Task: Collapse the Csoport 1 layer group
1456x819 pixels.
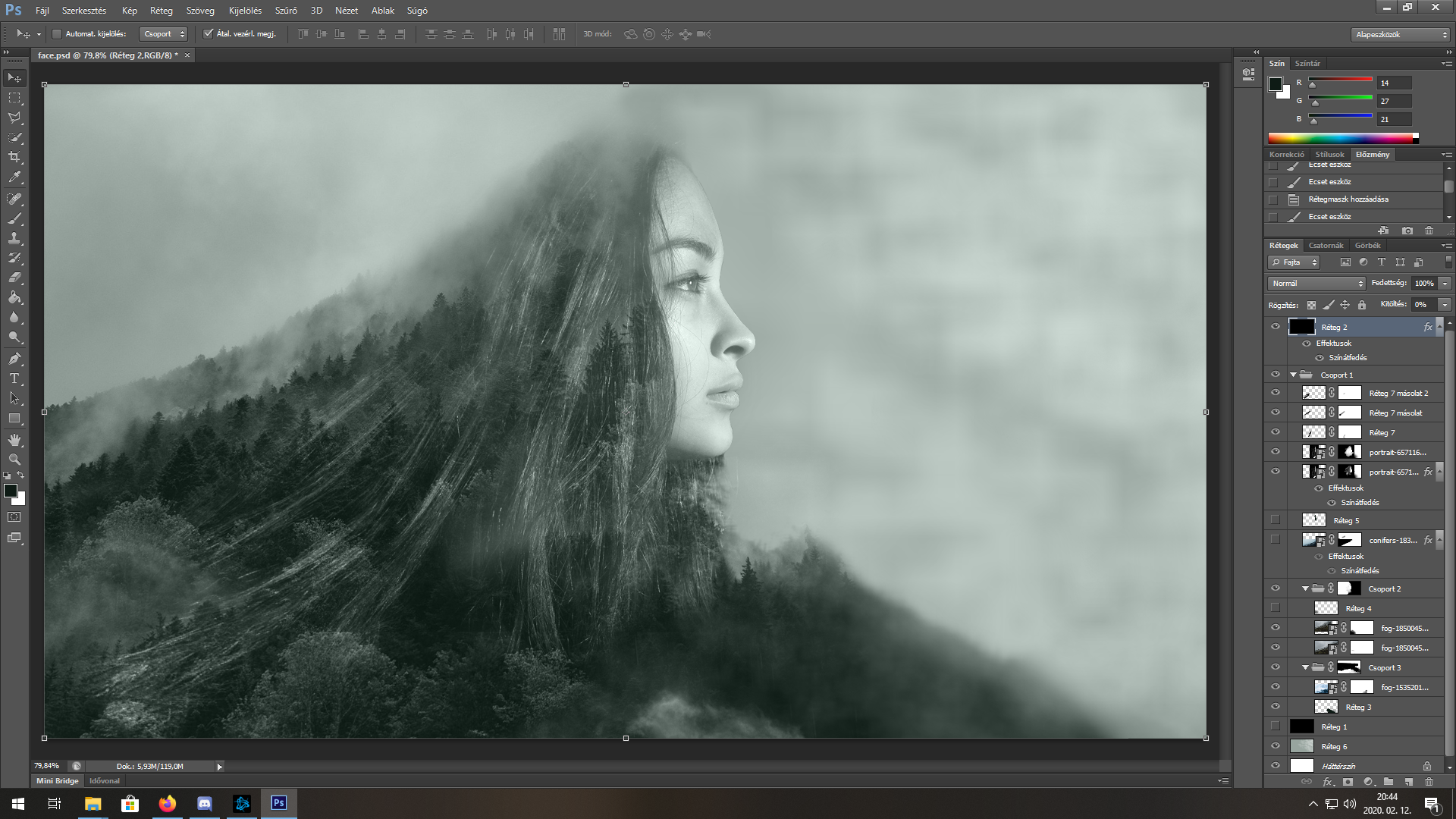Action: pyautogui.click(x=1293, y=375)
